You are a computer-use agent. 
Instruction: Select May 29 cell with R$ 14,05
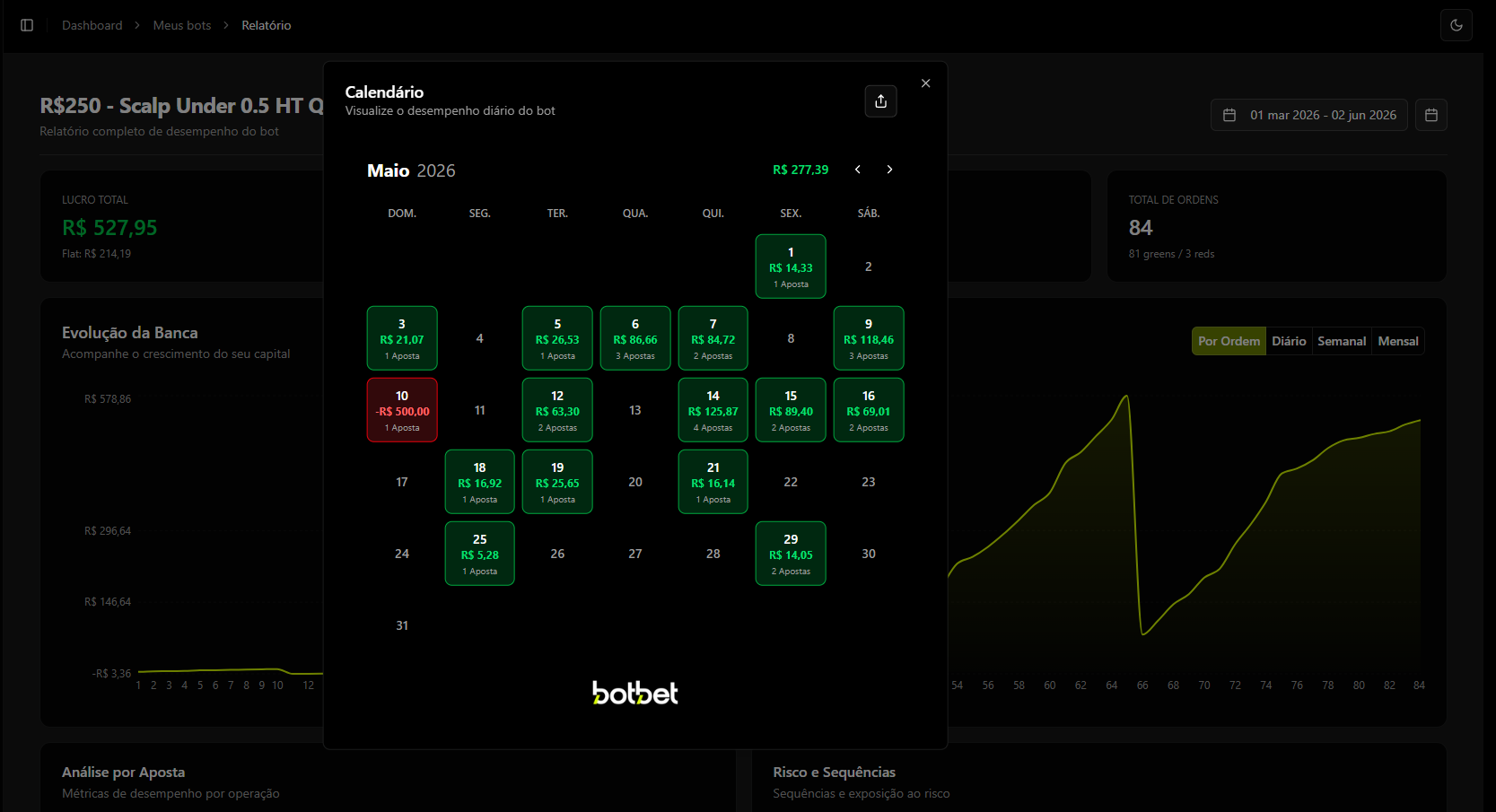click(x=791, y=554)
